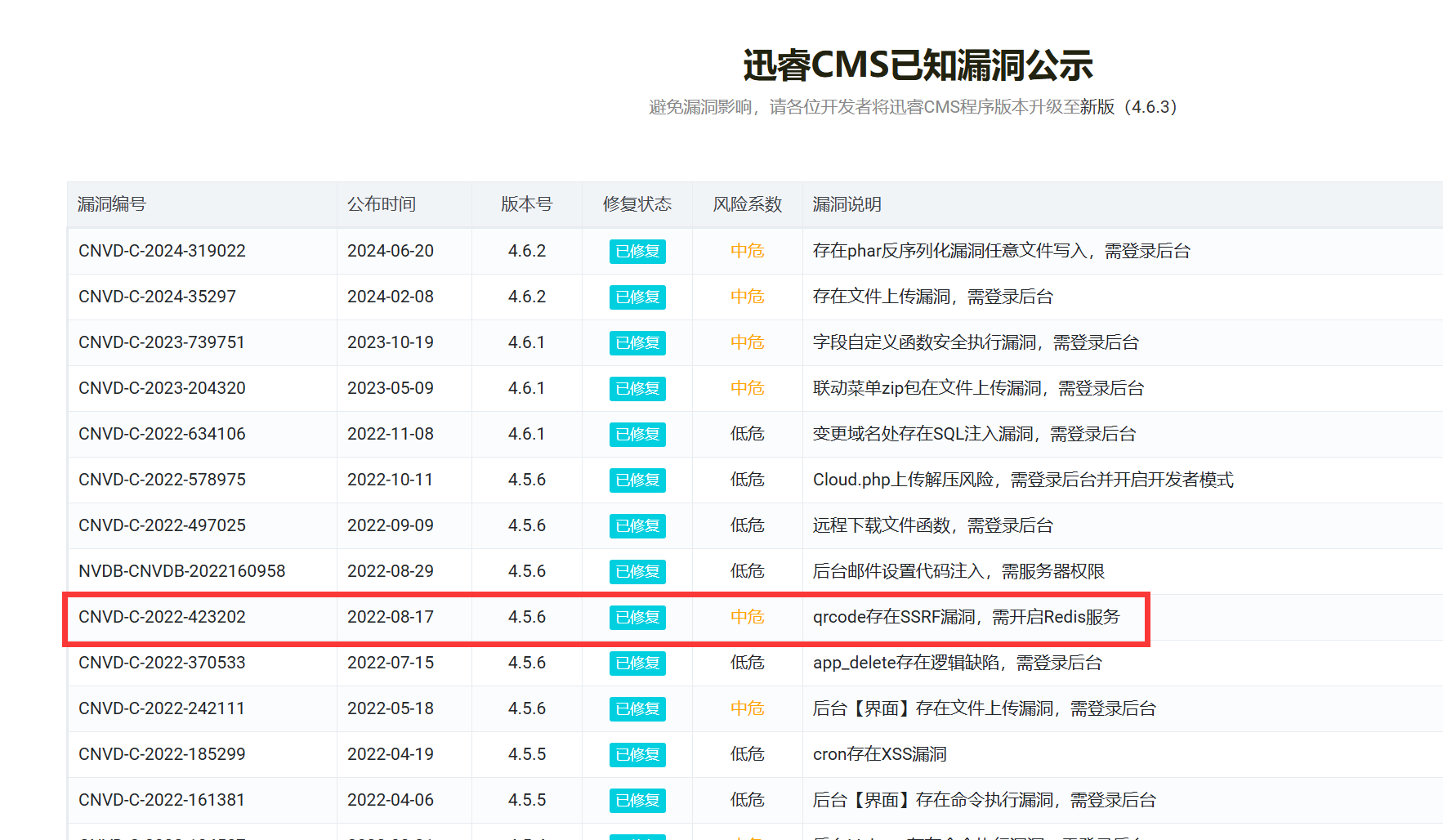Click the 新版（4.6.3）upgrade notice text
The height and width of the screenshot is (840, 1443).
pyautogui.click(x=1128, y=107)
